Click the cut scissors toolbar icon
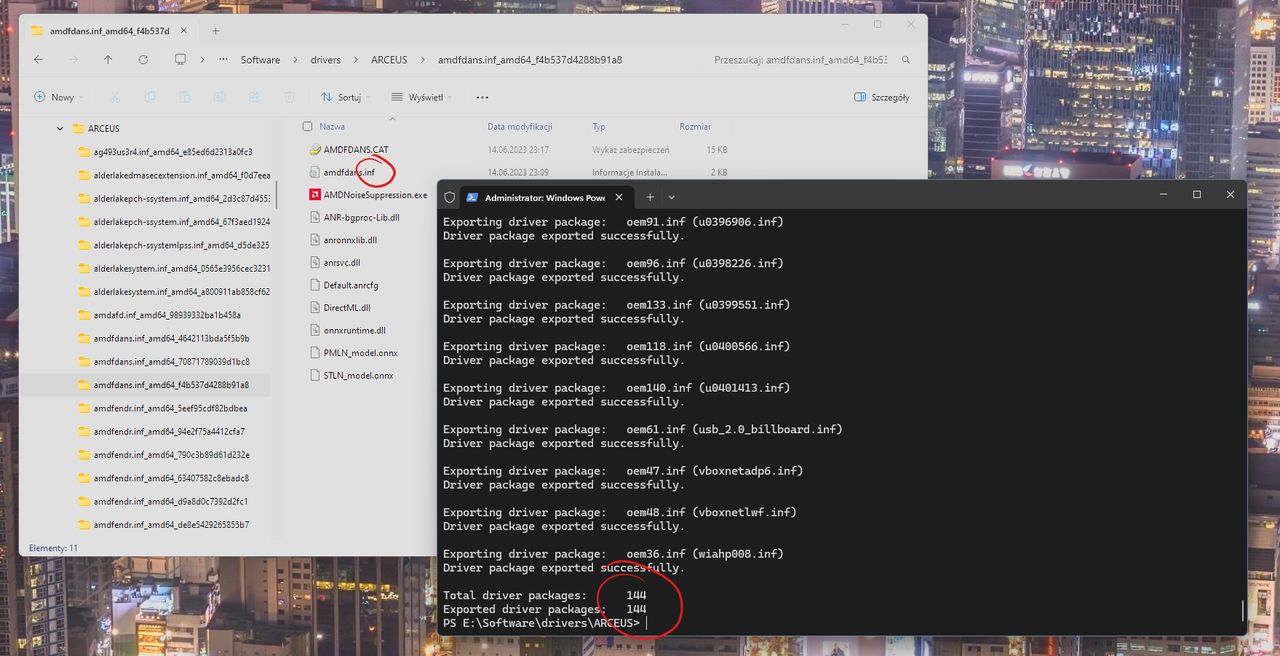 pos(114,97)
